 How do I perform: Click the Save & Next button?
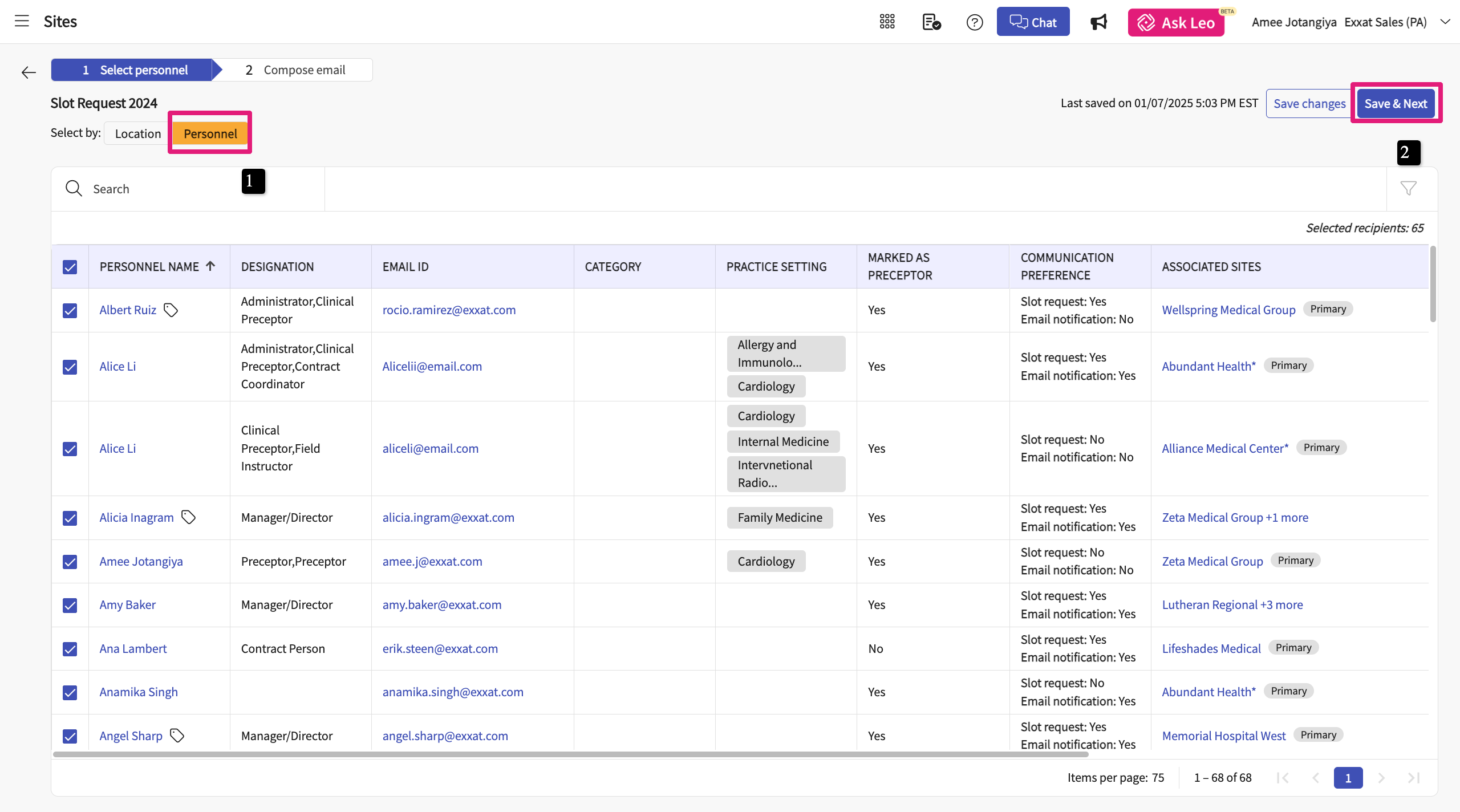pyautogui.click(x=1395, y=104)
